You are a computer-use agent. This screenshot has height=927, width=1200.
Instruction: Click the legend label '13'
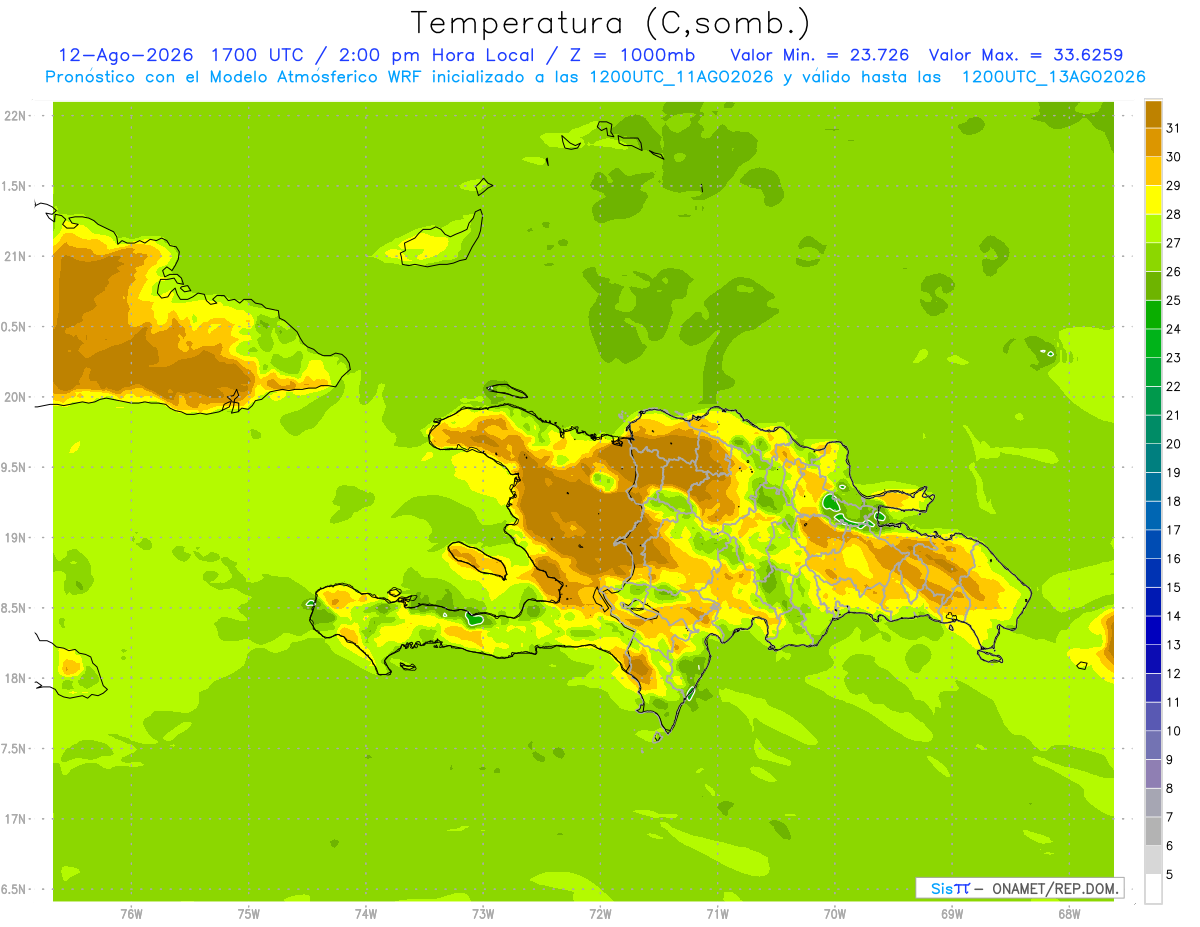[x=1174, y=645]
